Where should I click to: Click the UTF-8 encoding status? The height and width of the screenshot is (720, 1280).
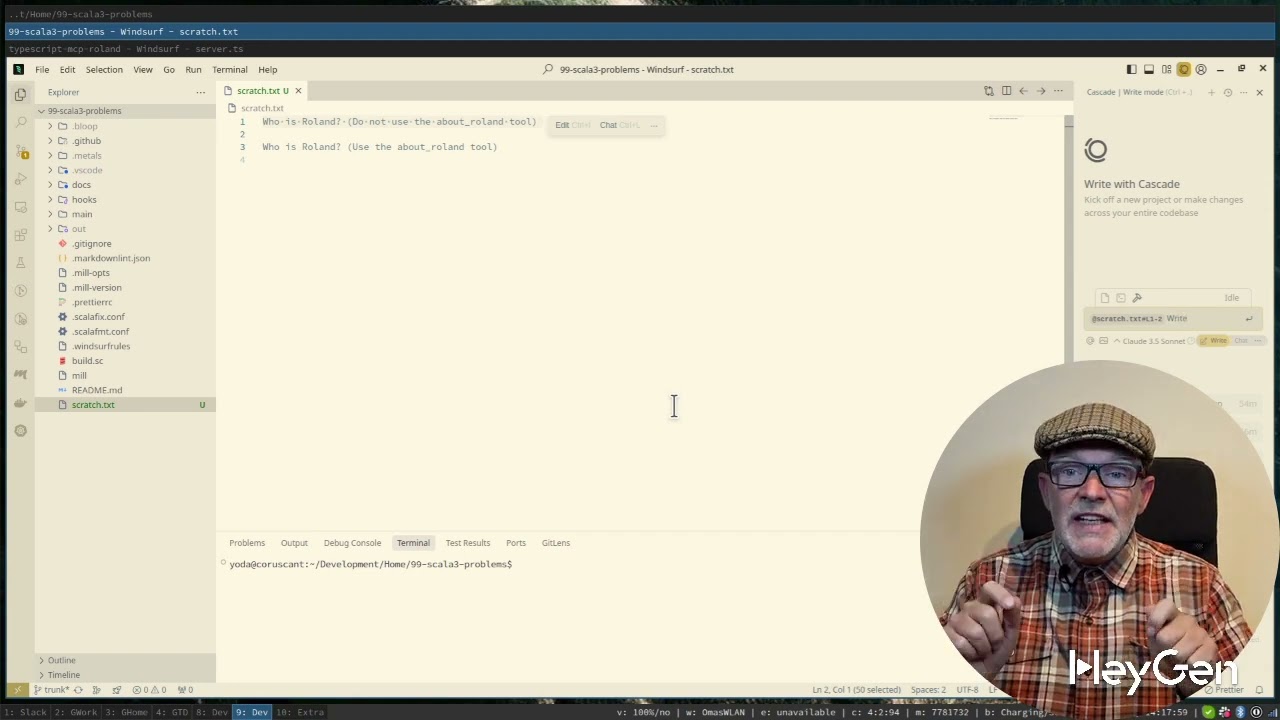point(967,690)
